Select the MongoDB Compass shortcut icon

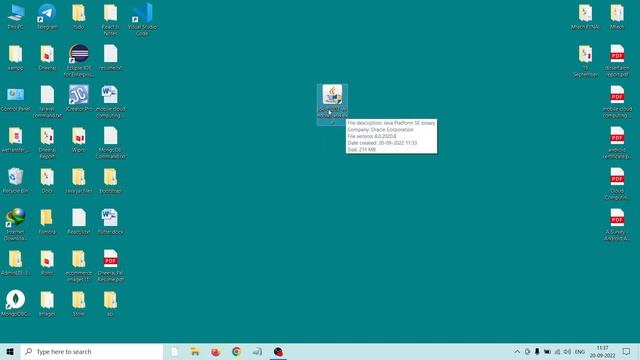16,303
